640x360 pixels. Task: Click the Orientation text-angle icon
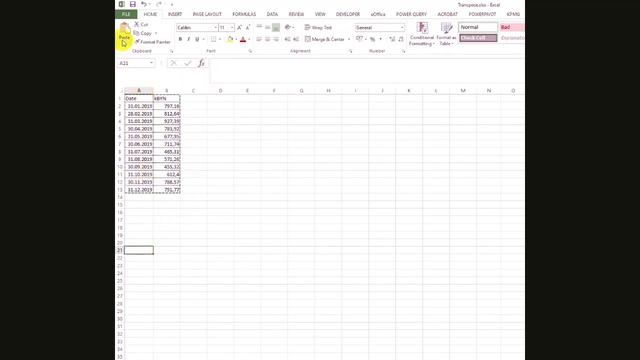pos(288,27)
